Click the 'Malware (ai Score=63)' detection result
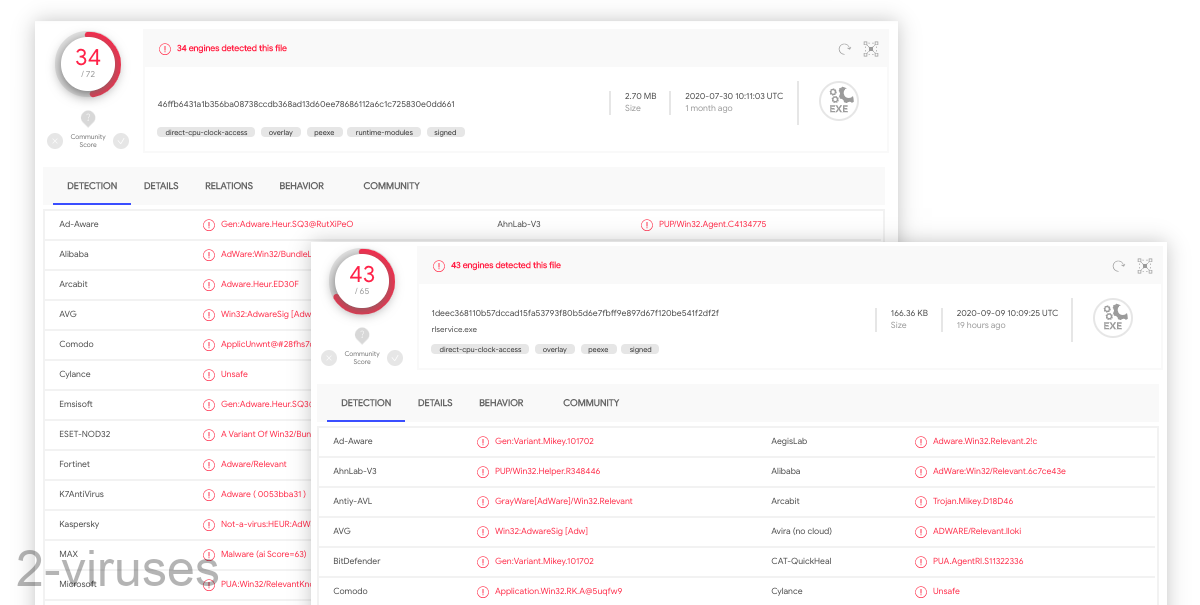Image resolution: width=1200 pixels, height=605 pixels. (x=263, y=554)
